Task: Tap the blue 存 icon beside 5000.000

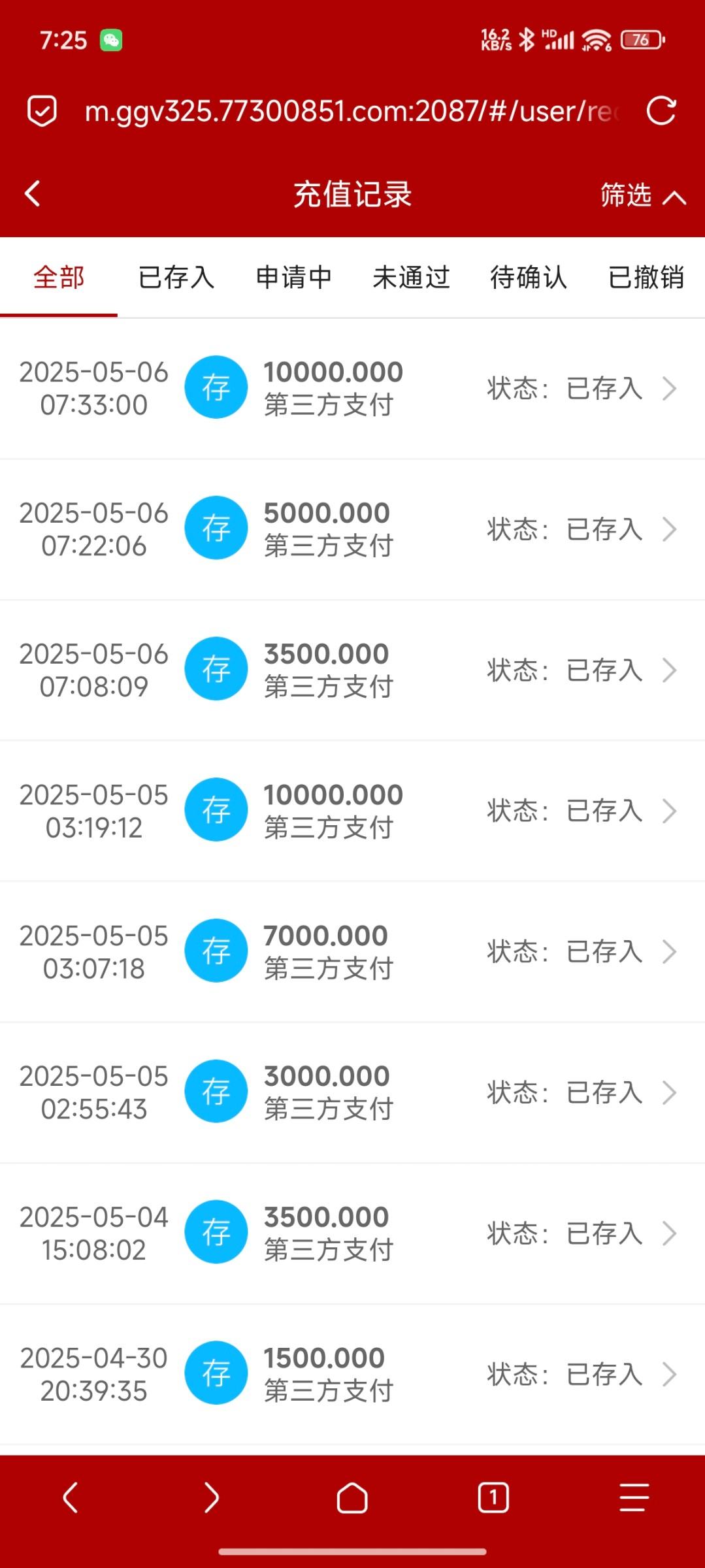Action: click(x=216, y=528)
